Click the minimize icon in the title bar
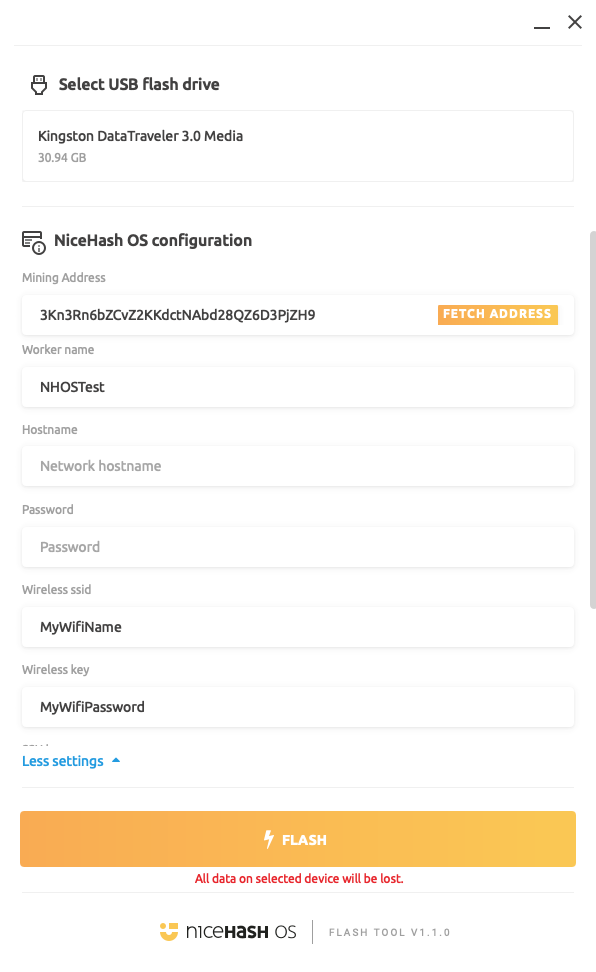This screenshot has width=596, height=972. (541, 26)
